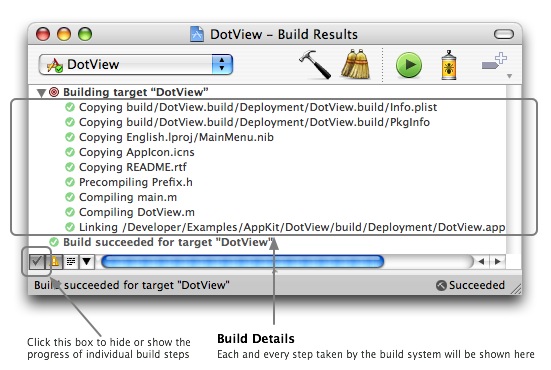The height and width of the screenshot is (370, 551).
Task: Click the yellow minimize window button
Action: pyautogui.click(x=64, y=34)
